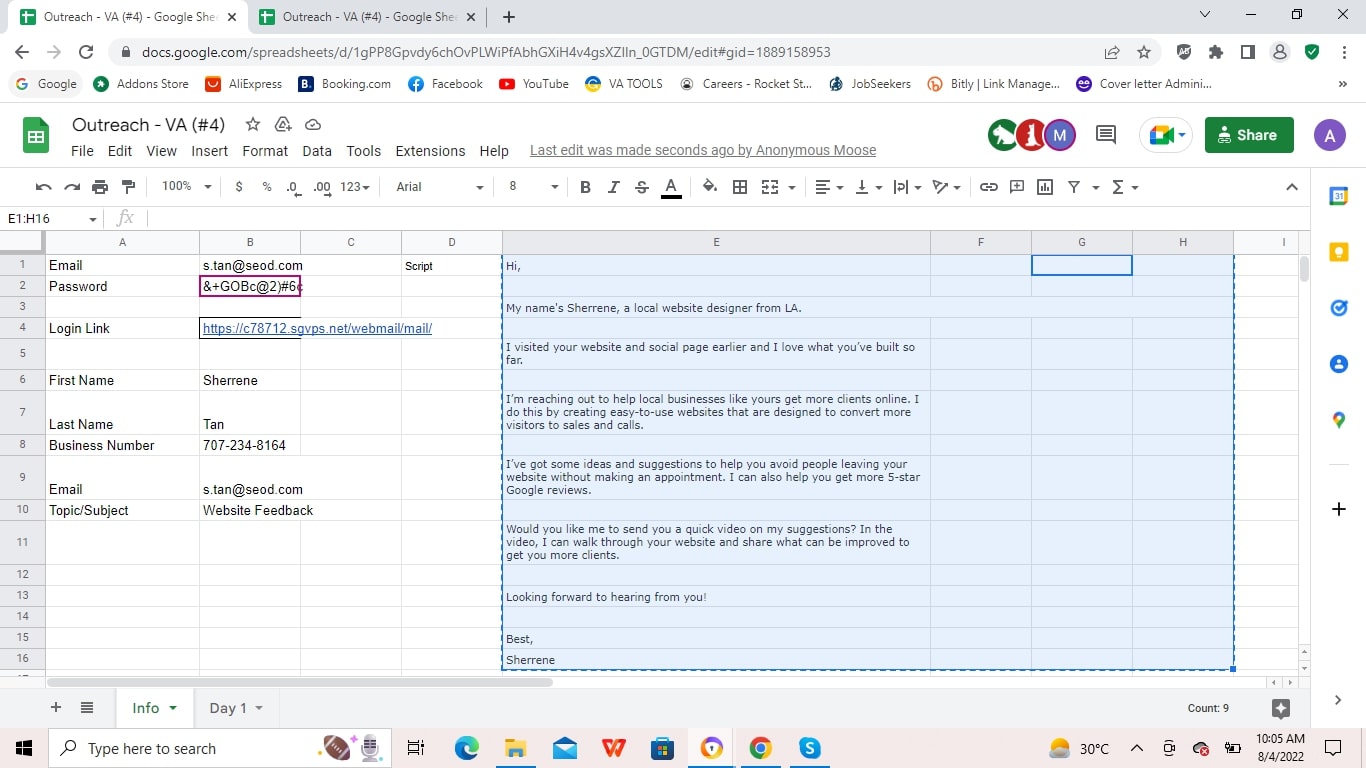Viewport: 1366px width, 768px height.
Task: Open the zoom level dropdown
Action: [187, 187]
